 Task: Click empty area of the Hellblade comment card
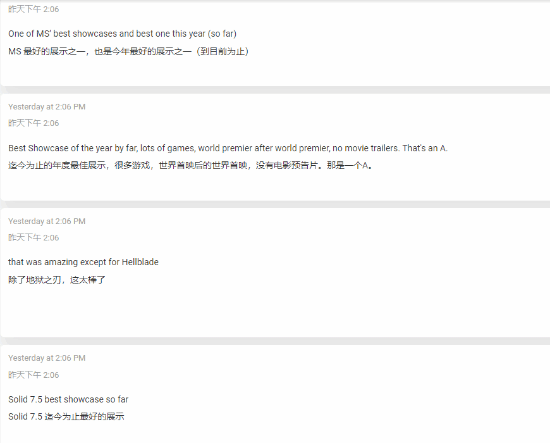point(316,309)
